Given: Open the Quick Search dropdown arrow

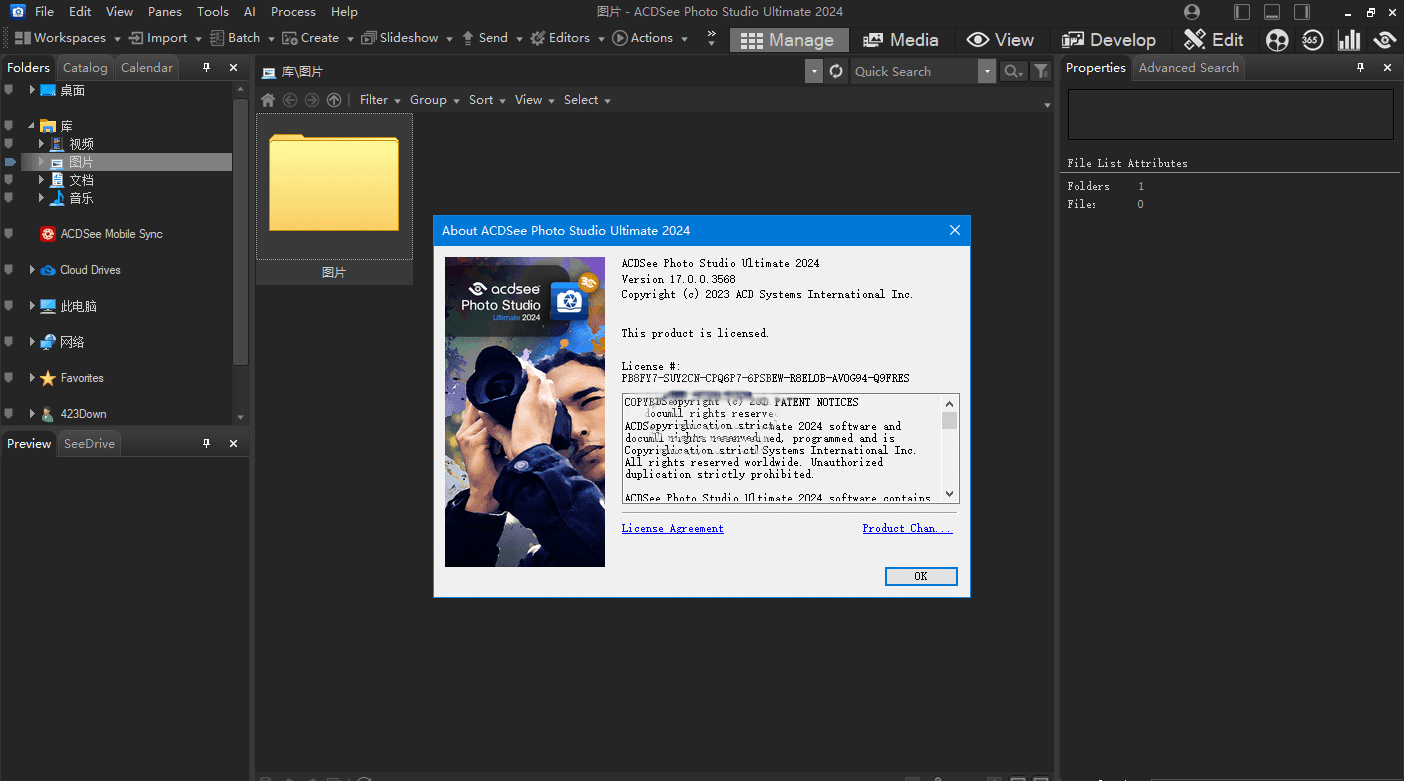Looking at the screenshot, I should [x=987, y=71].
